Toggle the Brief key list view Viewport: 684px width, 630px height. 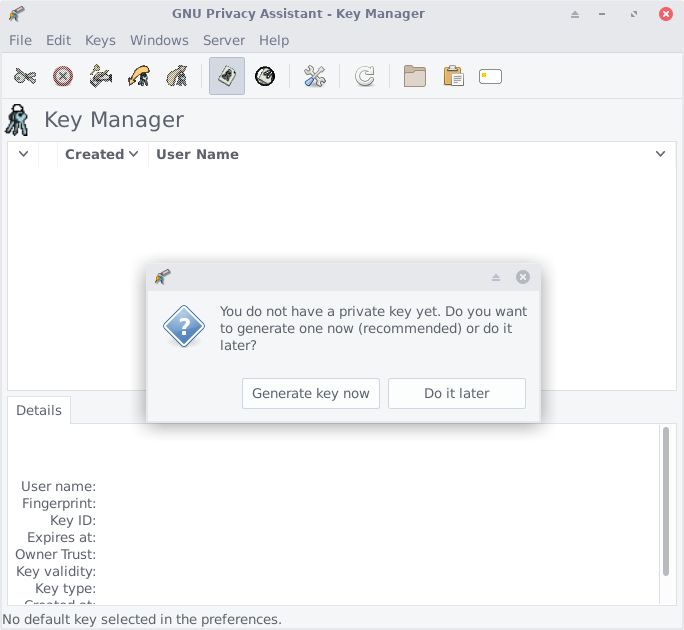227,76
